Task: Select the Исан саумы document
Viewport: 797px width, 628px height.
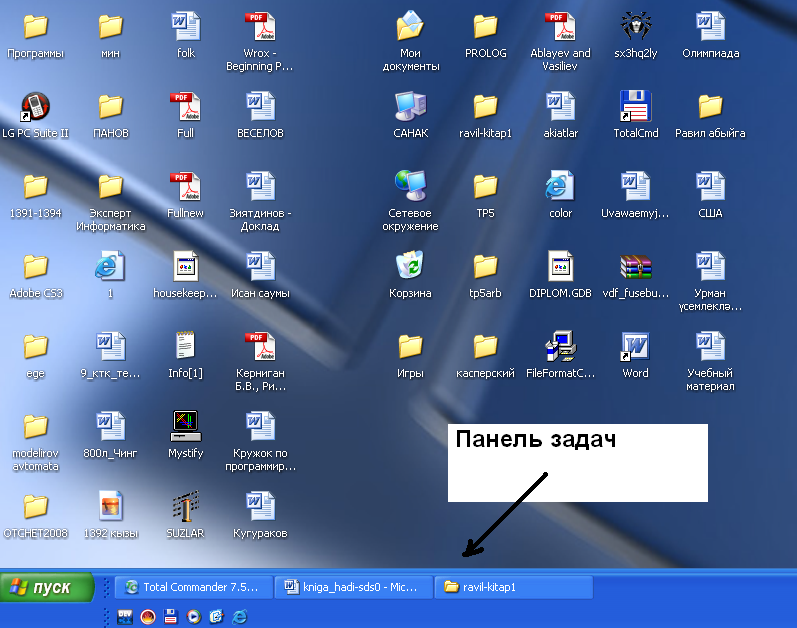Action: tap(260, 266)
